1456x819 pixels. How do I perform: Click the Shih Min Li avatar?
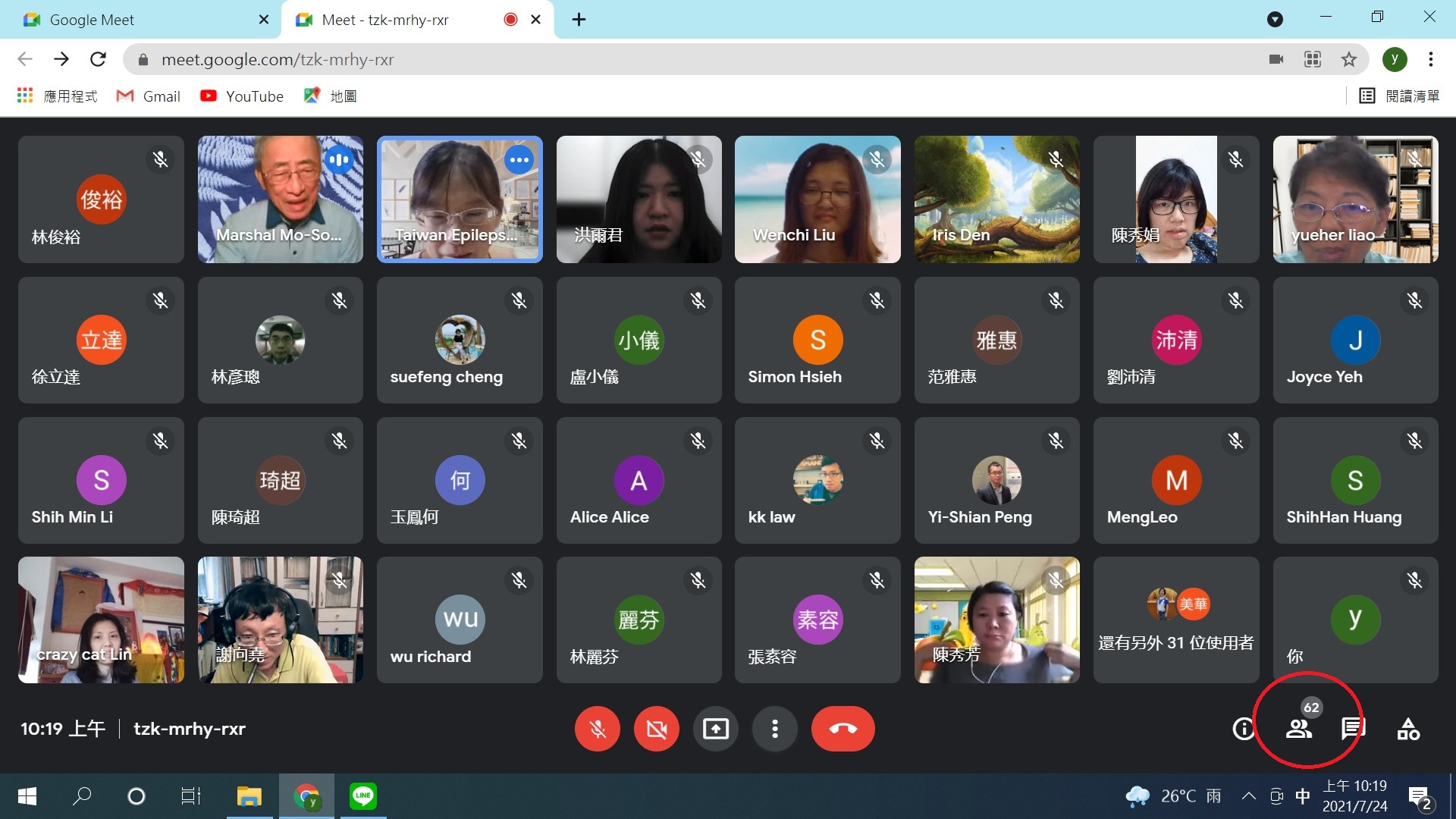(101, 480)
